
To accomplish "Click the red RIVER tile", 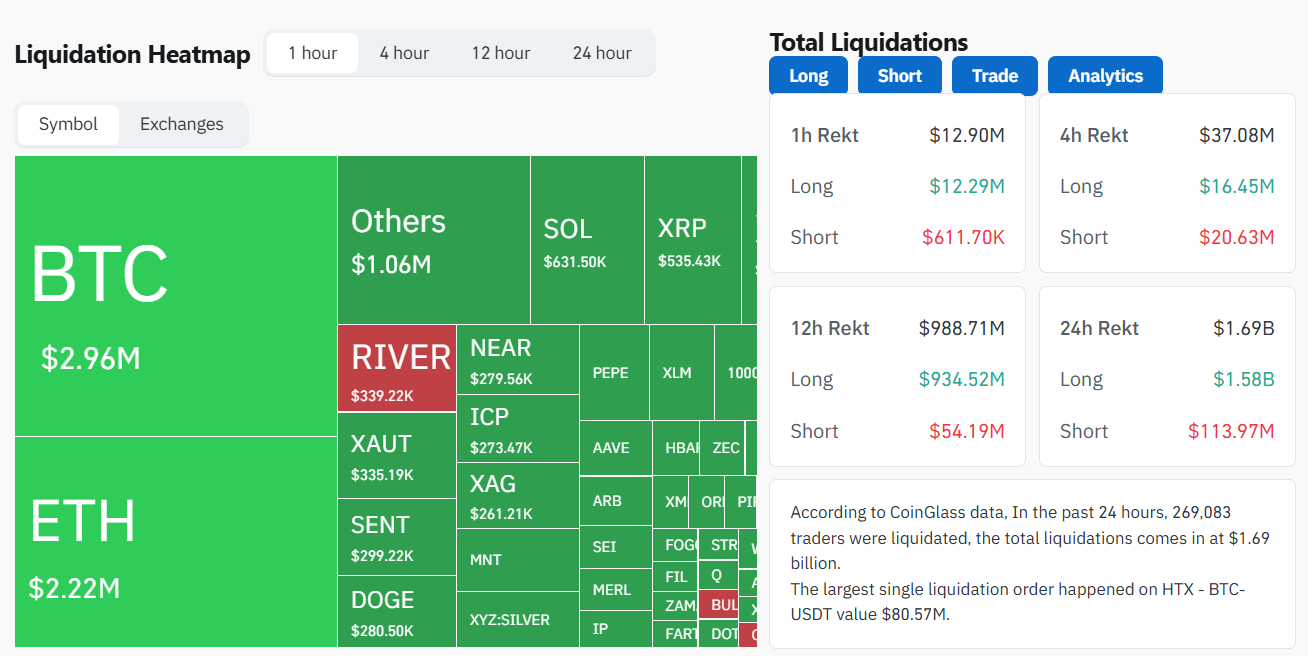I will click(396, 370).
